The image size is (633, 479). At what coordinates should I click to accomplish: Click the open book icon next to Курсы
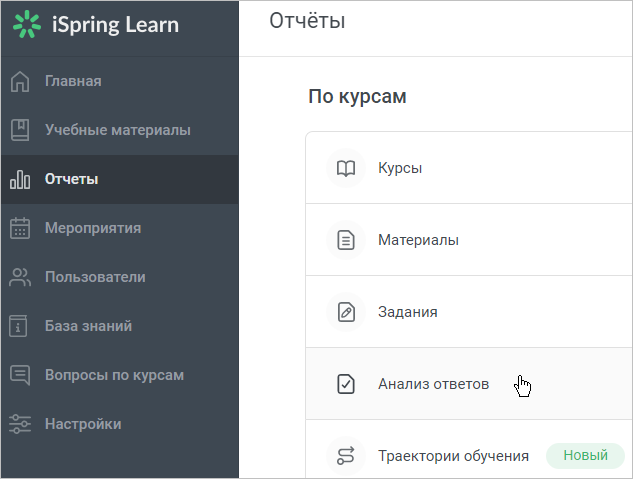click(x=346, y=168)
